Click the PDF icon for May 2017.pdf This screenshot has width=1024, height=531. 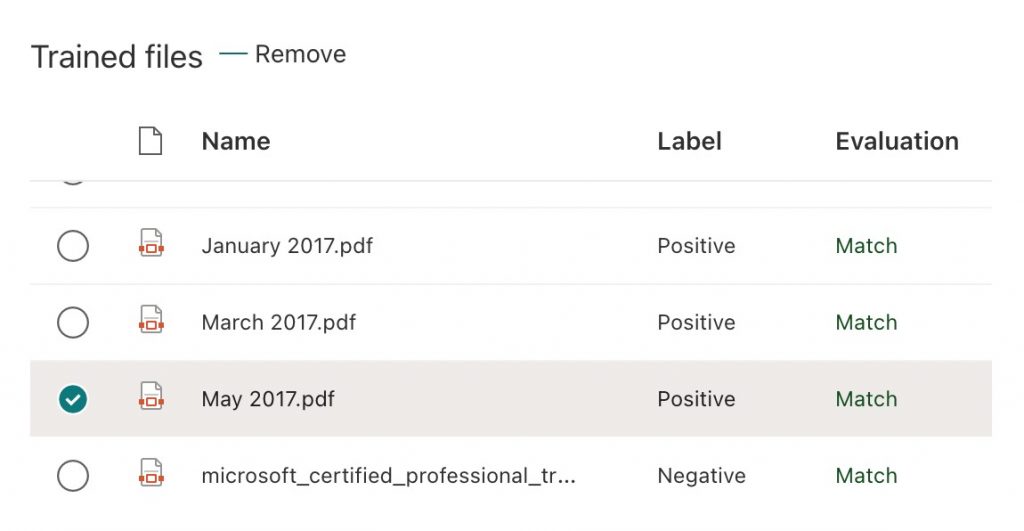150,398
